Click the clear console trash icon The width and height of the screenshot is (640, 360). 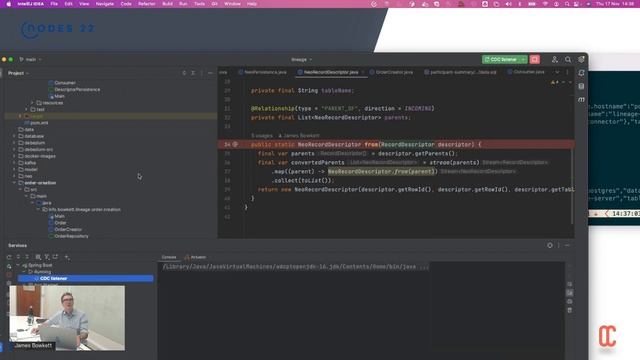point(569,310)
